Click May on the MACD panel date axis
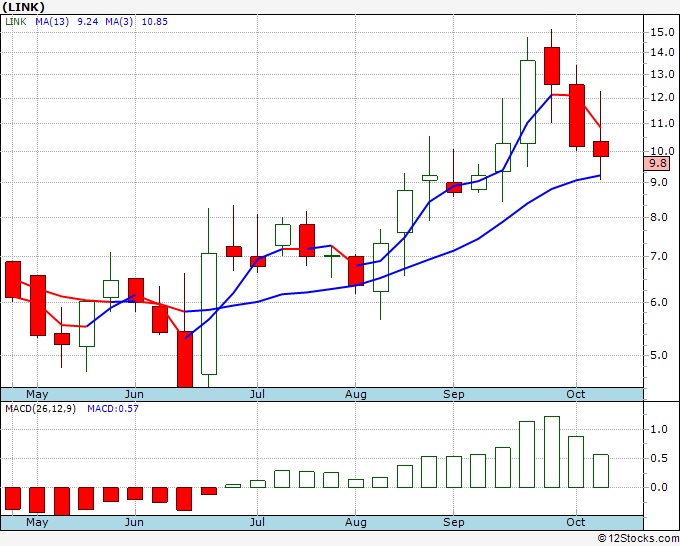This screenshot has height=546, width=680. pyautogui.click(x=37, y=523)
